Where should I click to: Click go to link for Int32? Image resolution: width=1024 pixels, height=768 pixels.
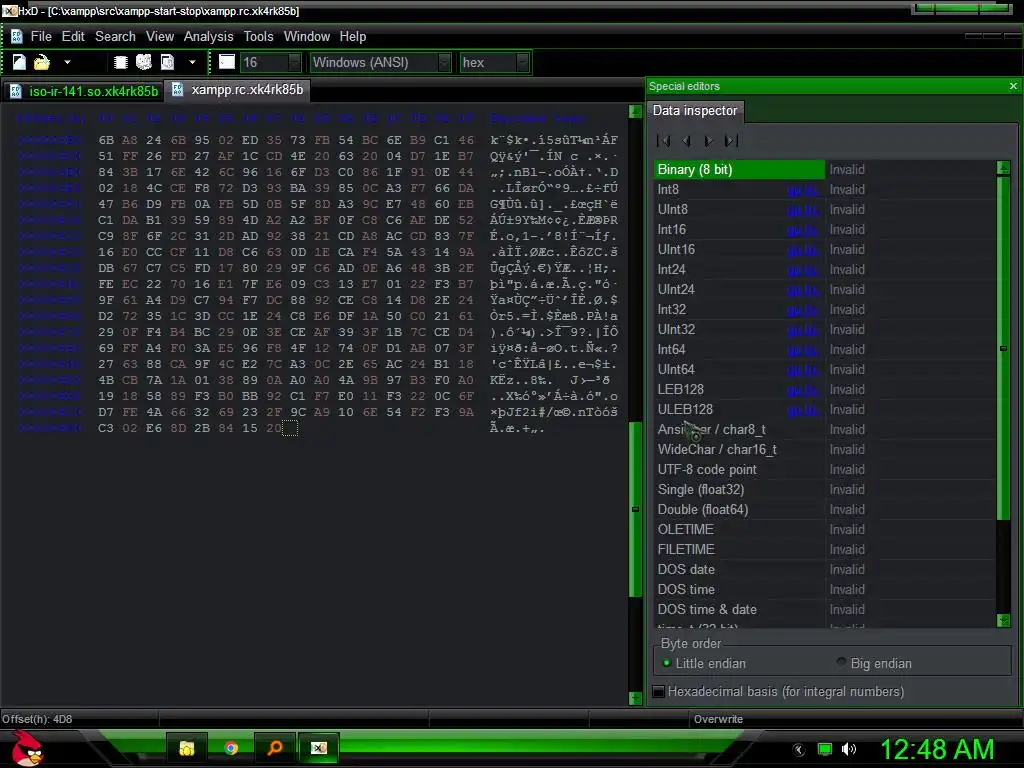pyautogui.click(x=802, y=310)
